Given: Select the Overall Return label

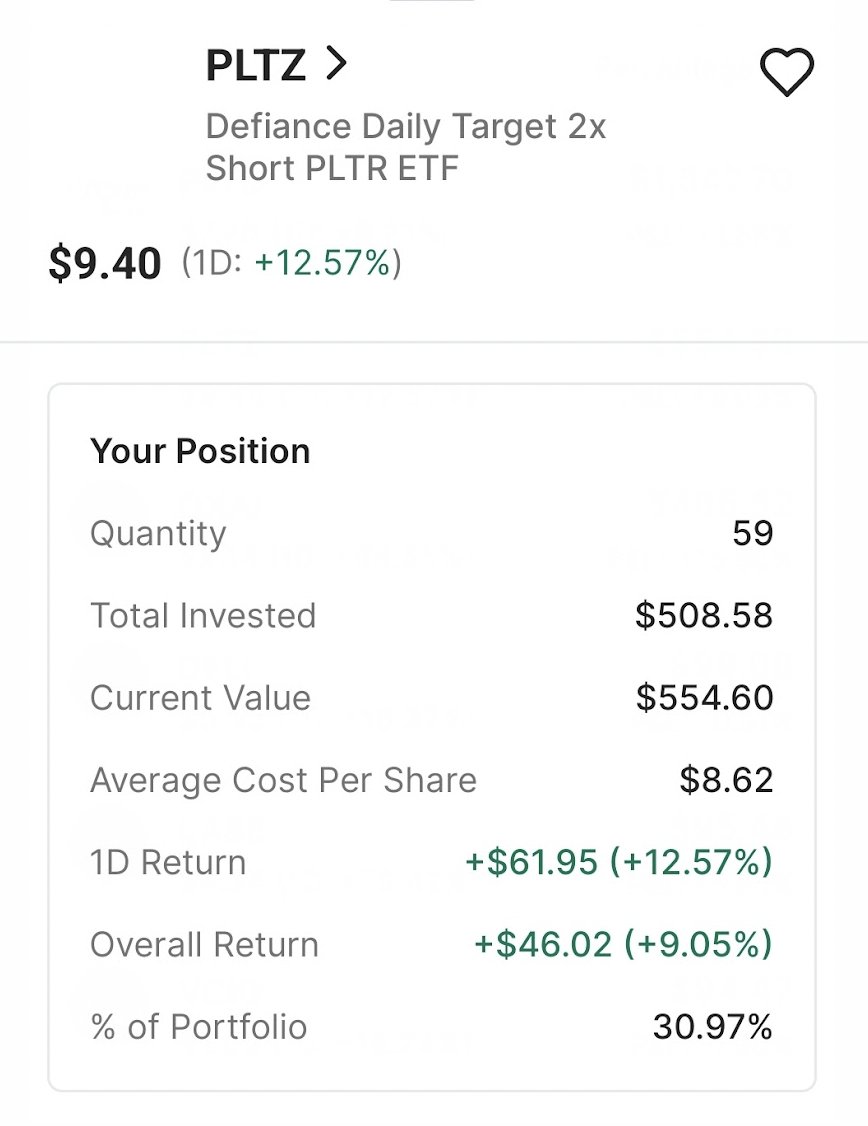Looking at the screenshot, I should click(x=204, y=945).
